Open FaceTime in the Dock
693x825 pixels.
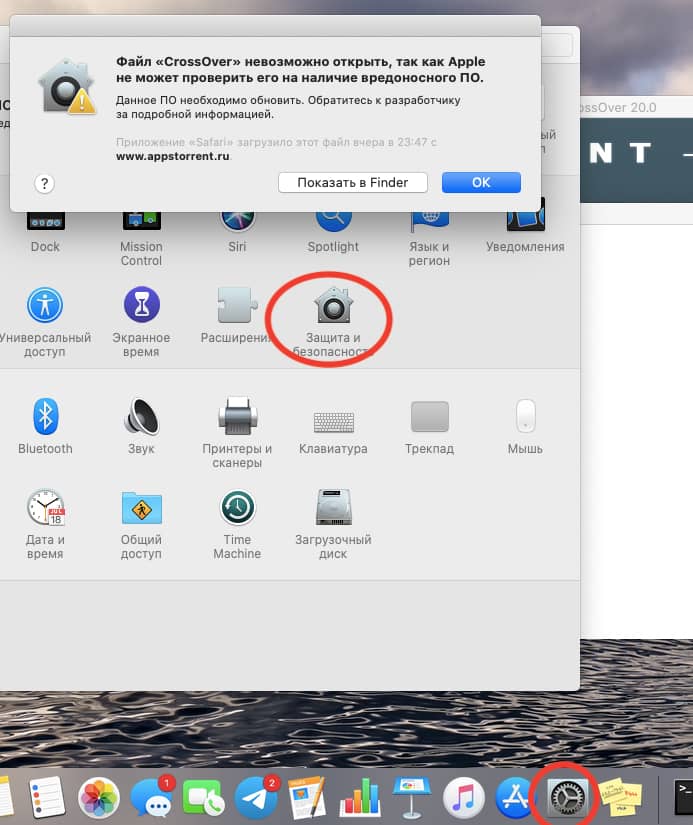coord(203,798)
